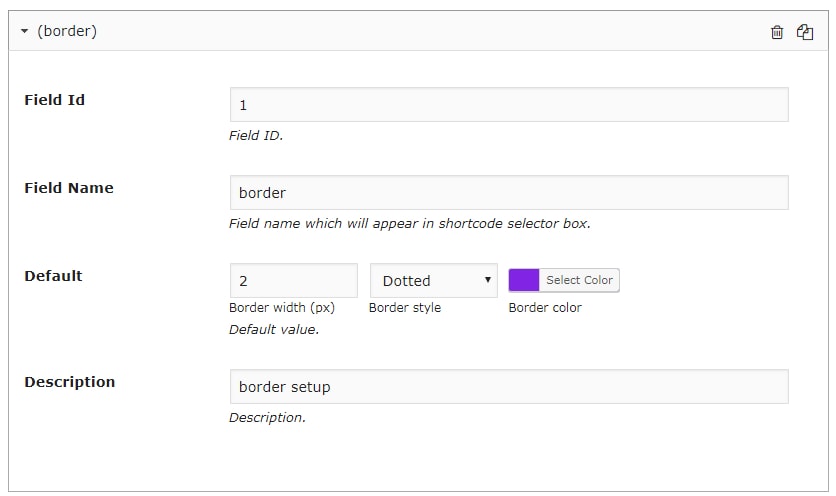This screenshot has width=836, height=496.
Task: Delete the border field with trash icon
Action: click(777, 32)
